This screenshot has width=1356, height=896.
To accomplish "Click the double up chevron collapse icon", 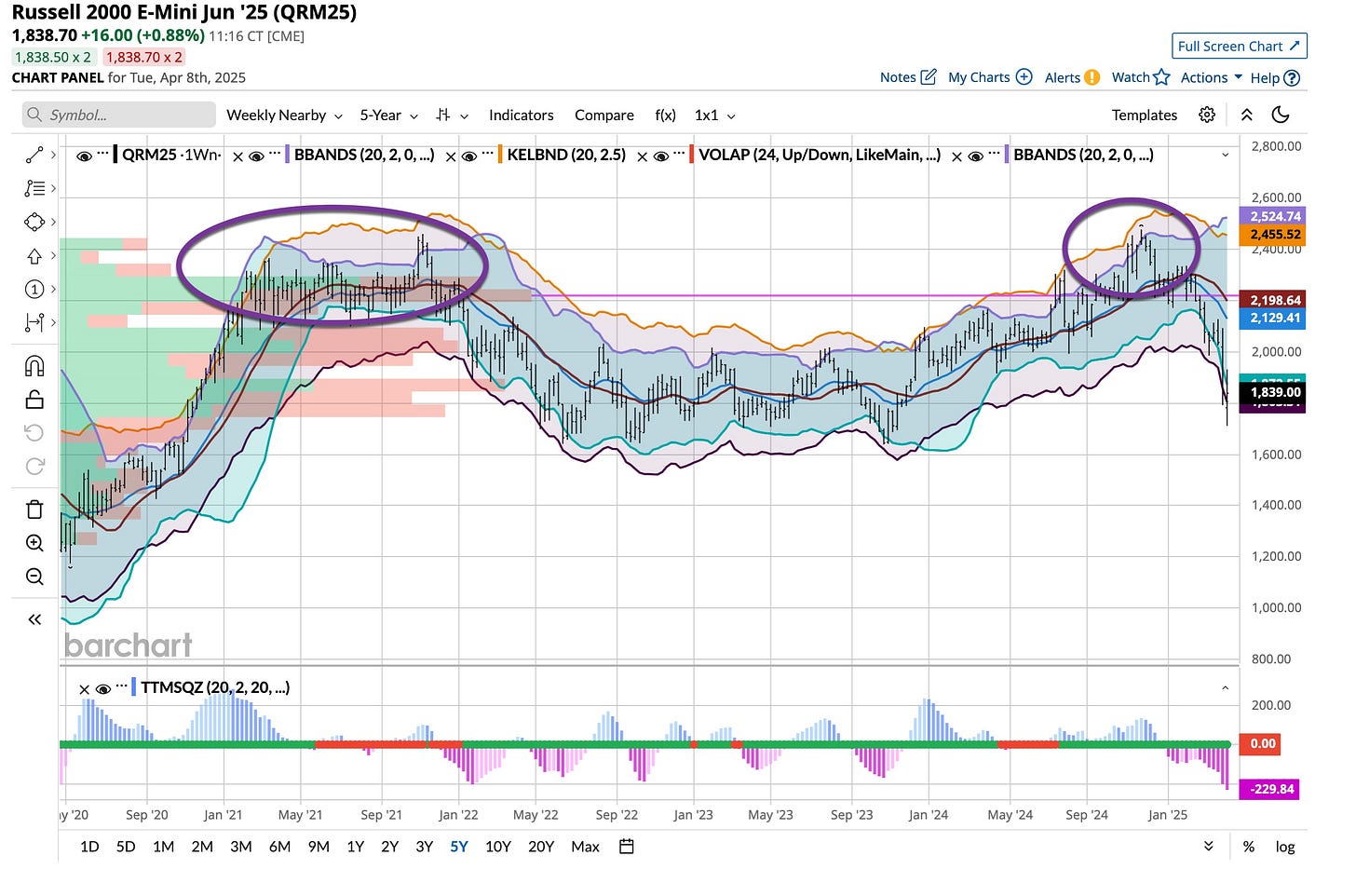I will (1246, 115).
